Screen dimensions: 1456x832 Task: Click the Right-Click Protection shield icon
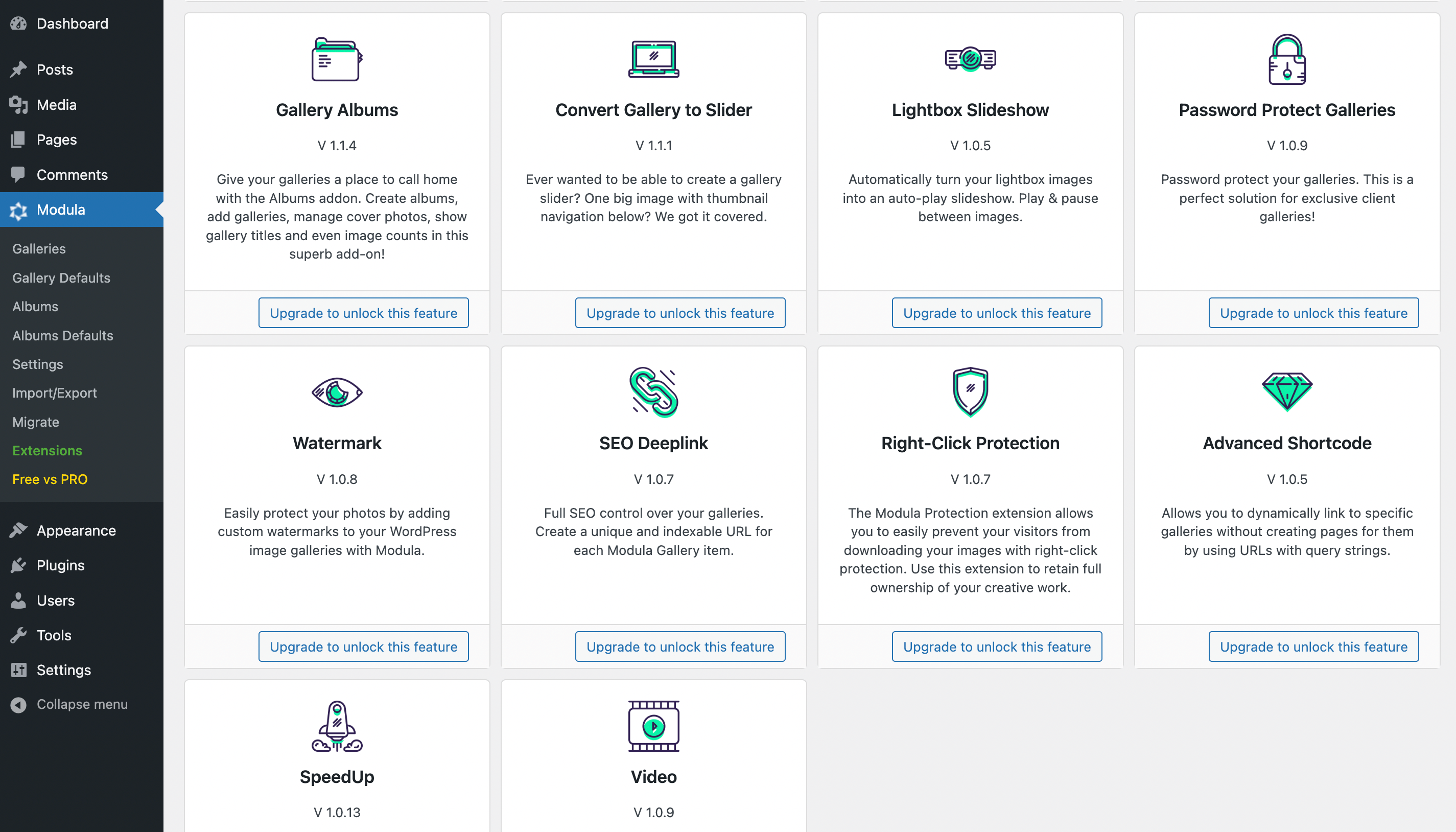(970, 392)
